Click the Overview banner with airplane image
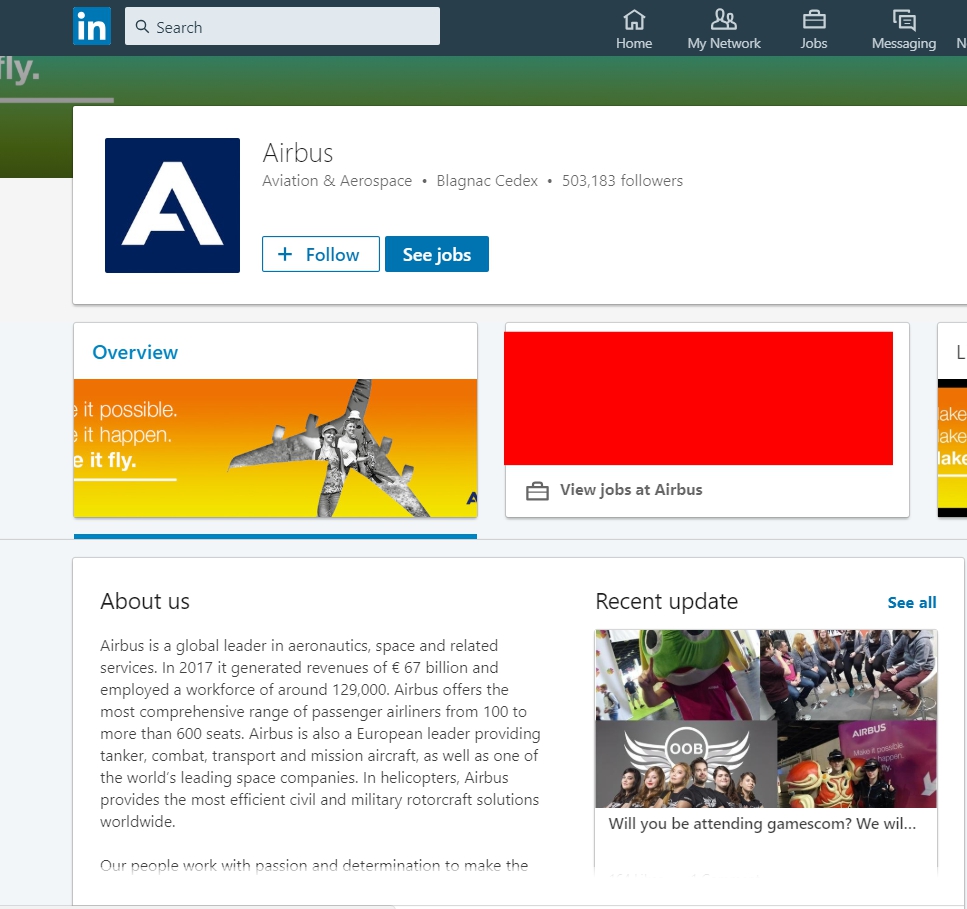 (x=275, y=447)
